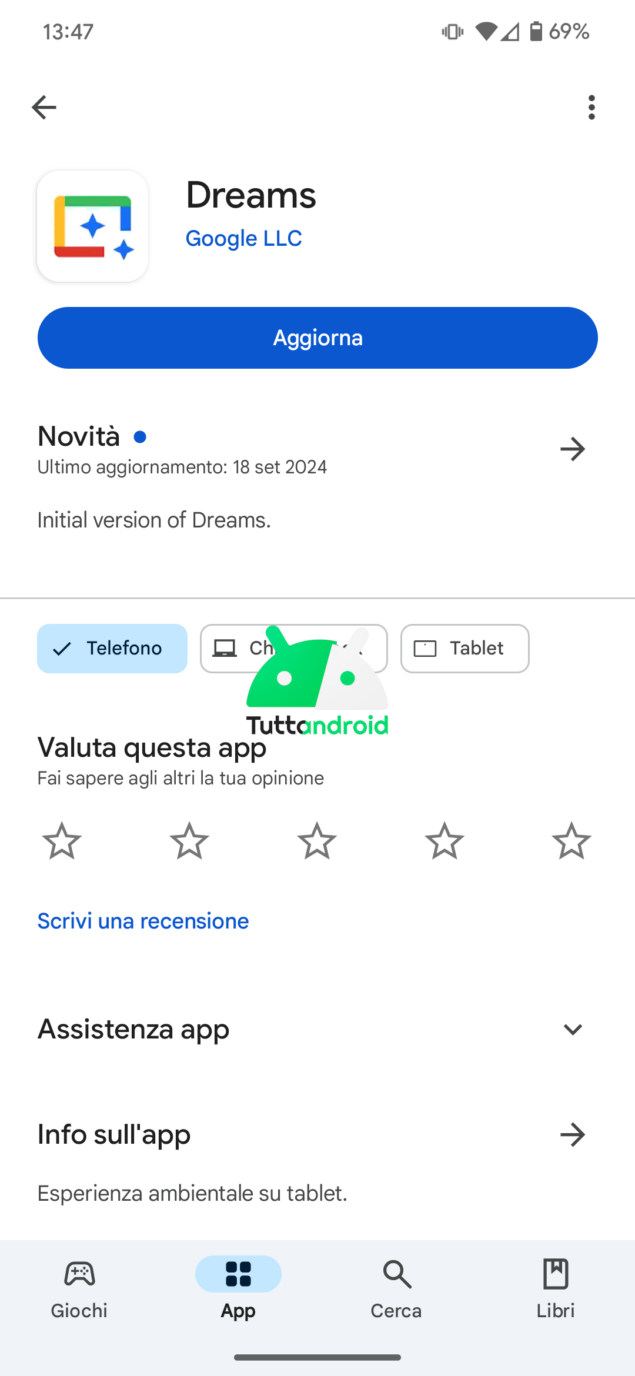Tap the App tab in bottom navigation
Screen dimensions: 635x1376
point(238,1288)
